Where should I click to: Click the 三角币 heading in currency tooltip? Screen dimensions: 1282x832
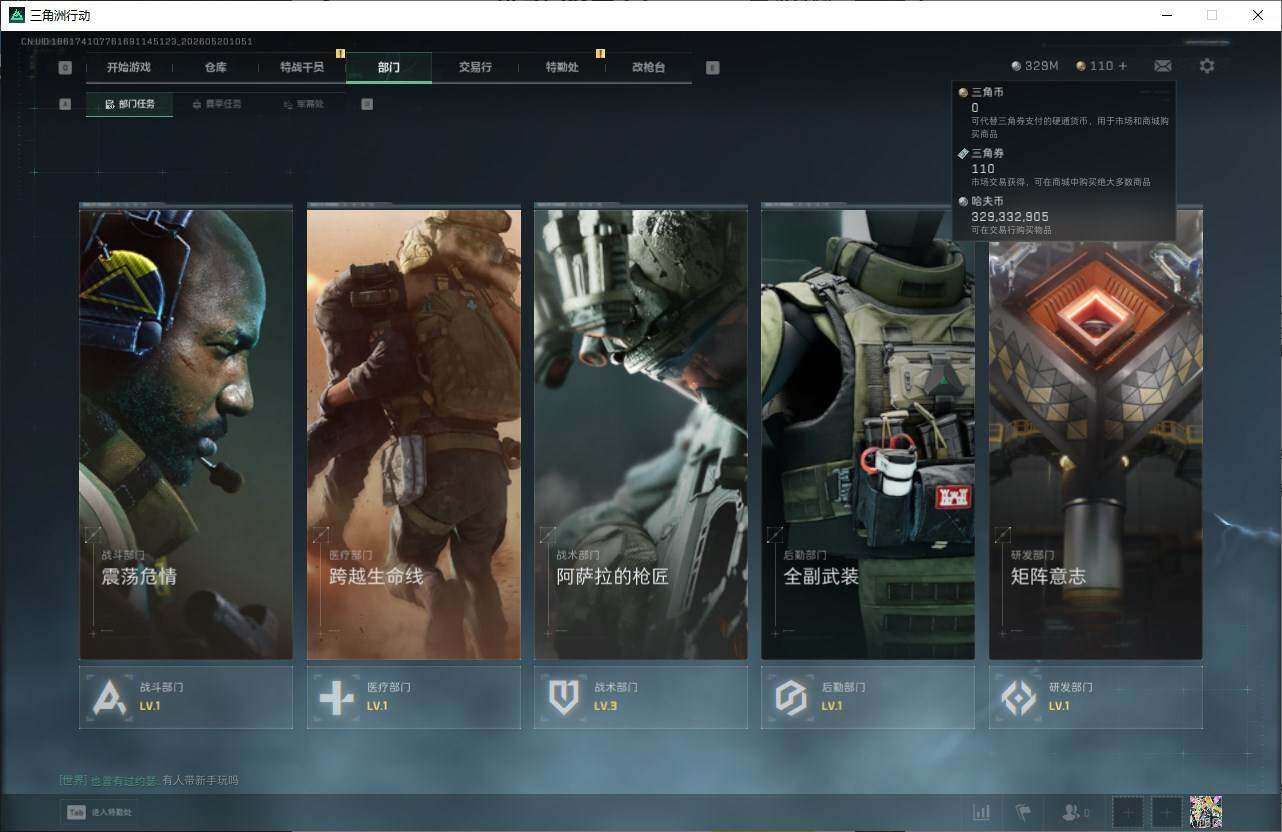987,92
